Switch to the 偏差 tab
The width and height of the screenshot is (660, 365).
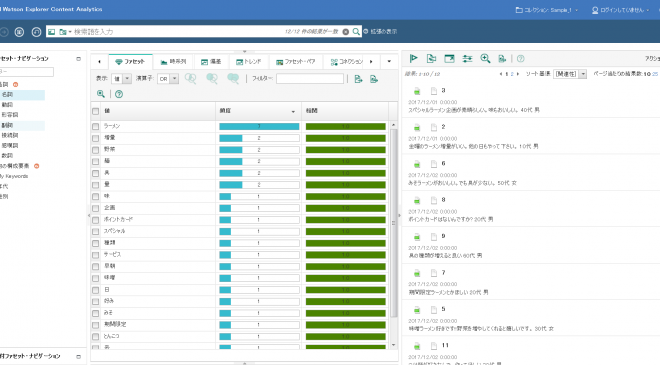(x=211, y=61)
